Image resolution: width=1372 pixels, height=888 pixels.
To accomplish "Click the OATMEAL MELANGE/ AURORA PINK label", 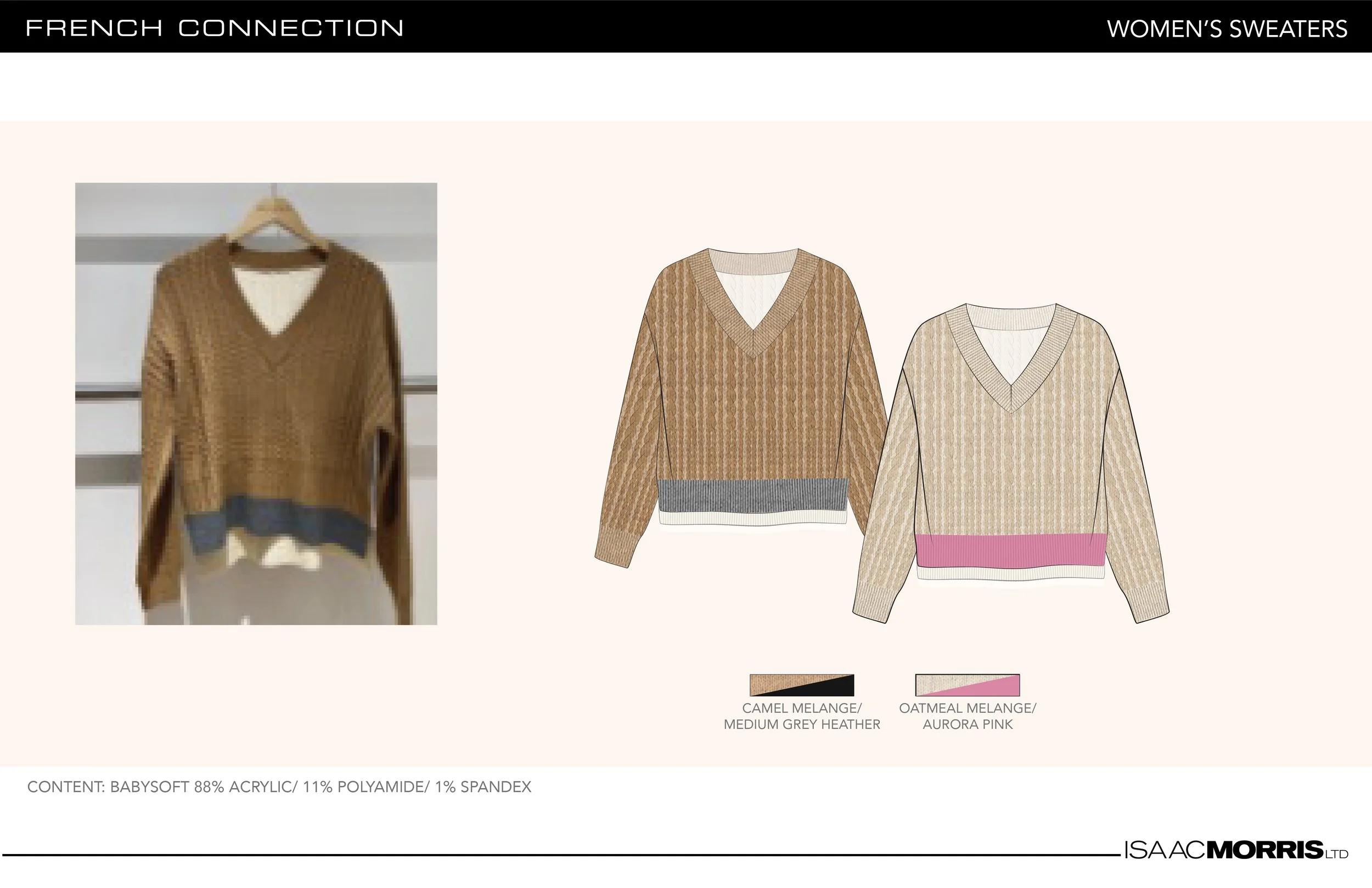I will pos(968,716).
